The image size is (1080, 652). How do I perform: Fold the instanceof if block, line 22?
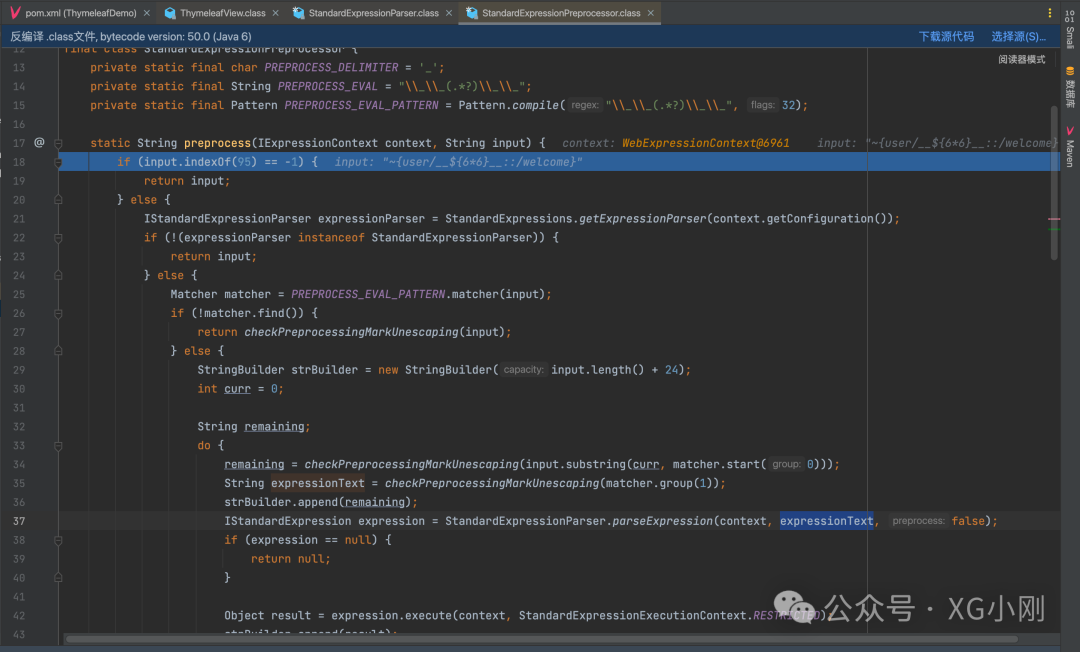(59, 238)
